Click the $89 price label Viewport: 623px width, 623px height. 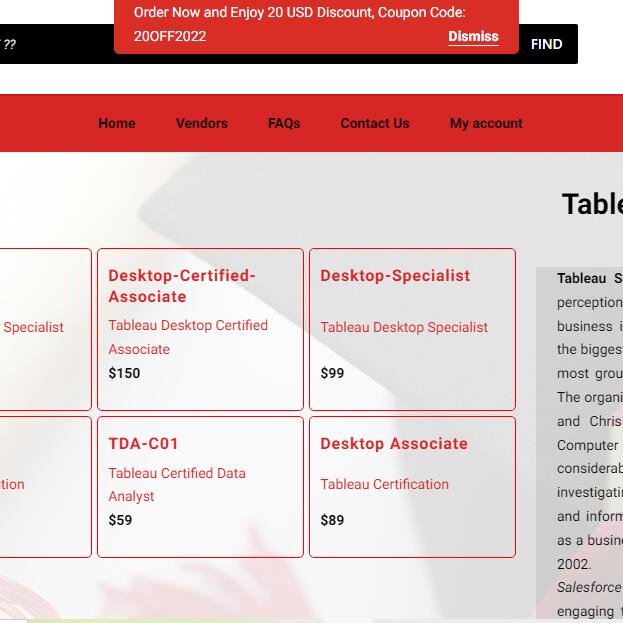332,520
